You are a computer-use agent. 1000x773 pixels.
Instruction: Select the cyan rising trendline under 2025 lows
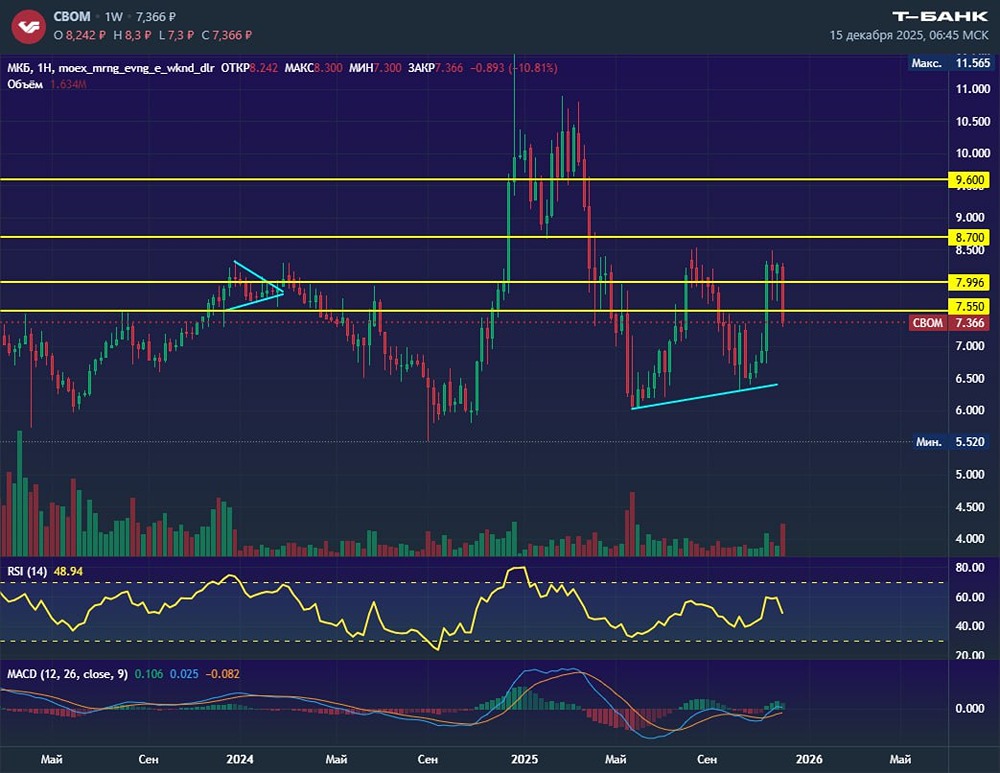pos(704,396)
